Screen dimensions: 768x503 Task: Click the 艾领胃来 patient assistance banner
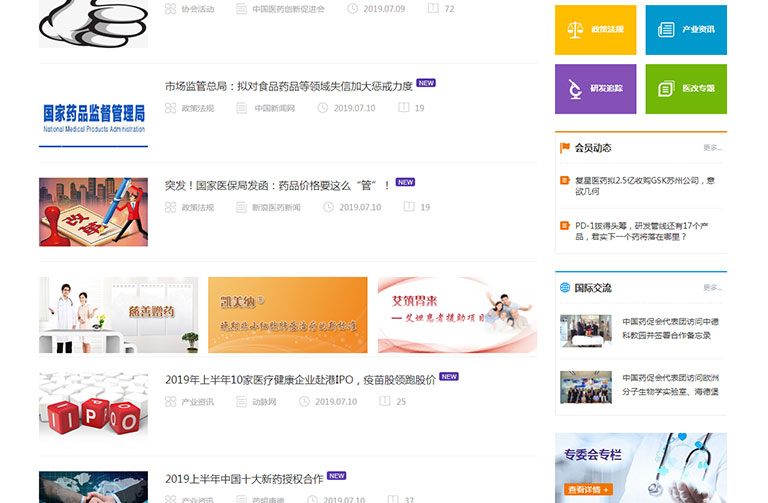coord(457,315)
